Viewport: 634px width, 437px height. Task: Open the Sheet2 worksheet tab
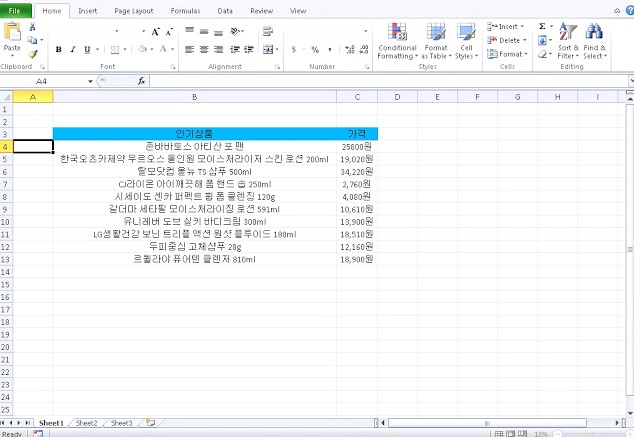[86, 423]
